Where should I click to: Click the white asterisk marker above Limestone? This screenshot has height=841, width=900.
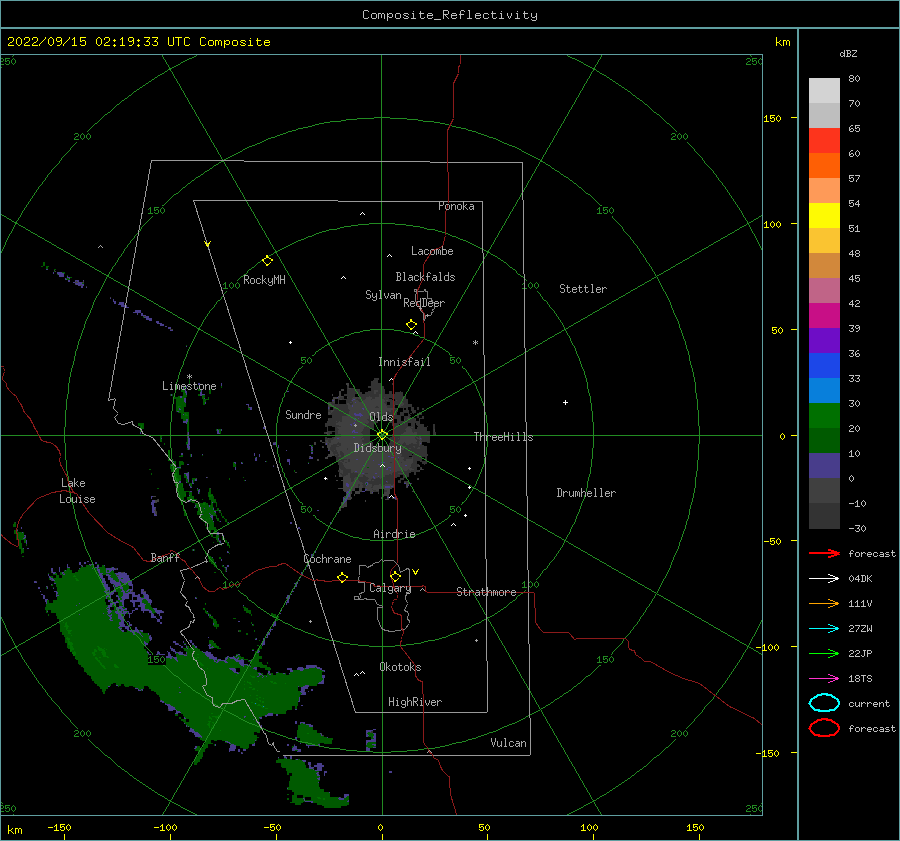click(x=189, y=377)
